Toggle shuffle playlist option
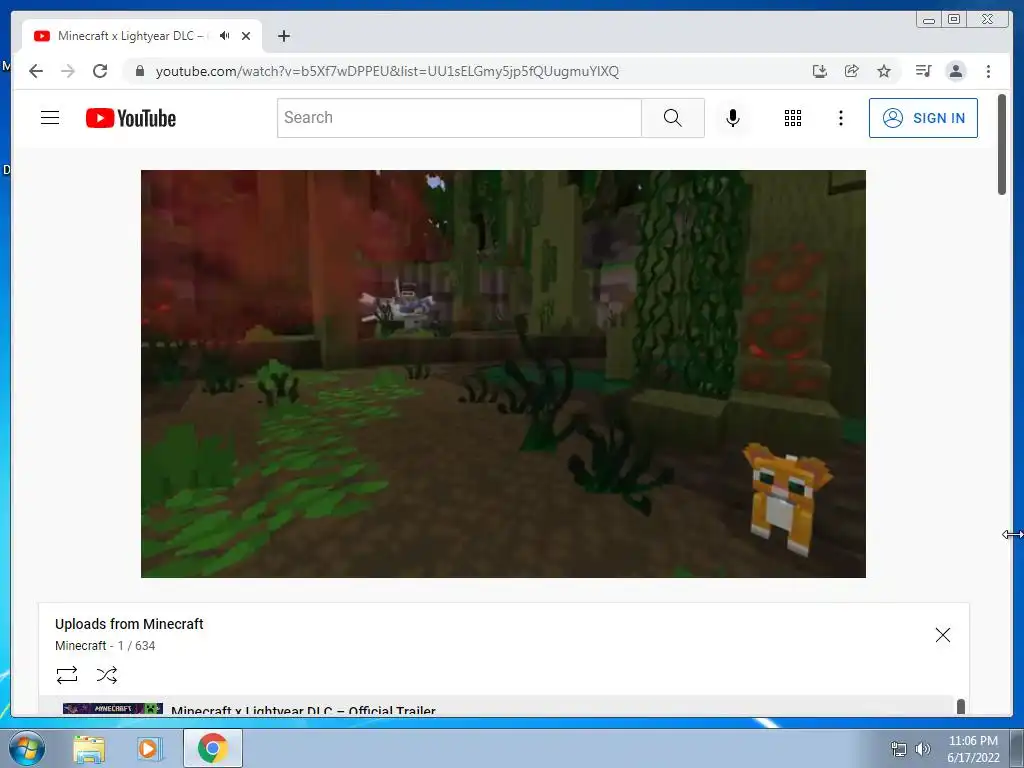Screen dimensions: 1024x768 click(106, 675)
